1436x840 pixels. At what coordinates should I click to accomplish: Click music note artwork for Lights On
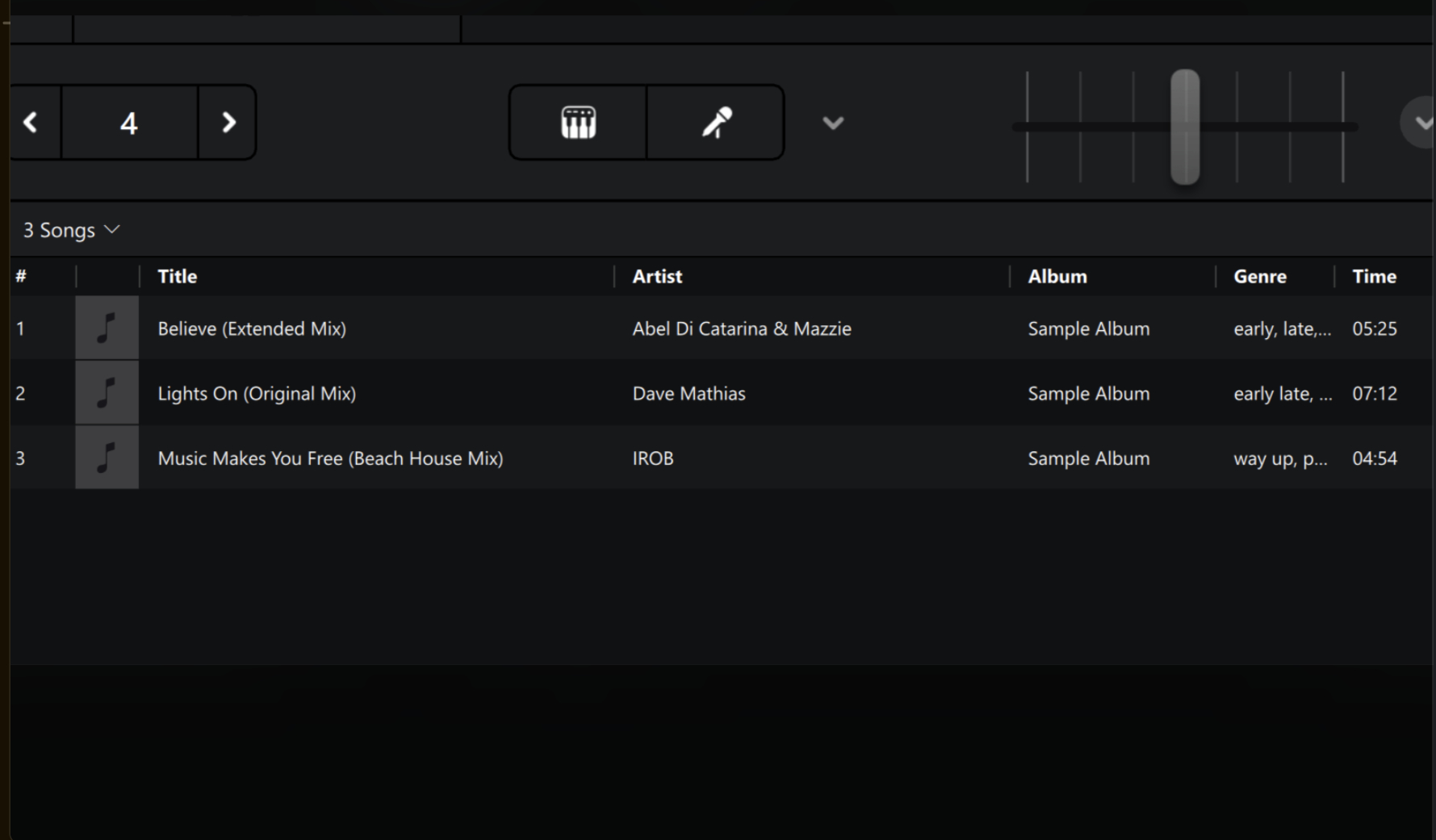pyautogui.click(x=107, y=393)
